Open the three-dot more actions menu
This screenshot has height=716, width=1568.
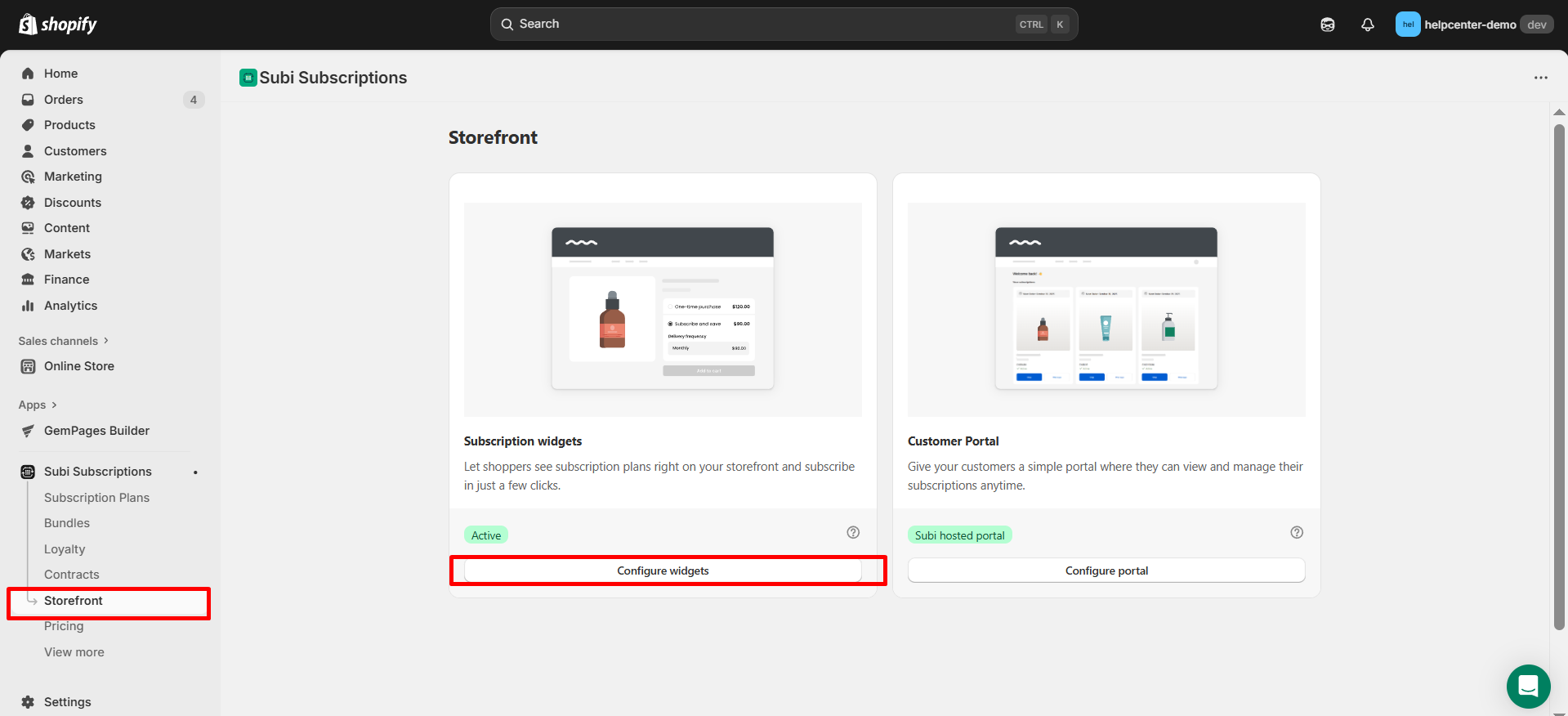coord(1540,78)
